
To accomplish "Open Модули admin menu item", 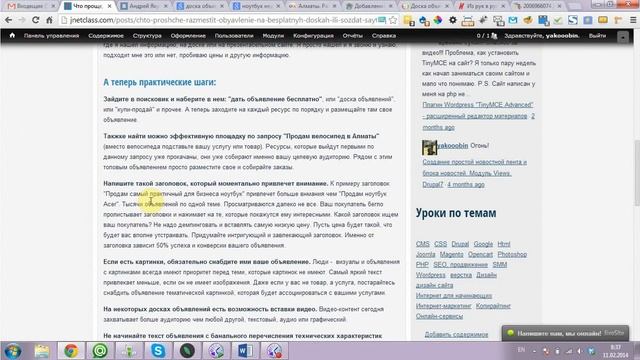I will pyautogui.click(x=273, y=36).
